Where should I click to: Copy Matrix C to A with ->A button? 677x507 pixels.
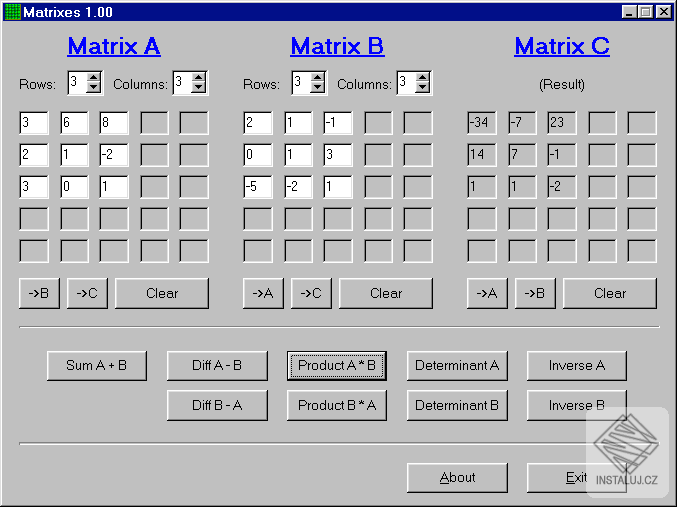[487, 293]
